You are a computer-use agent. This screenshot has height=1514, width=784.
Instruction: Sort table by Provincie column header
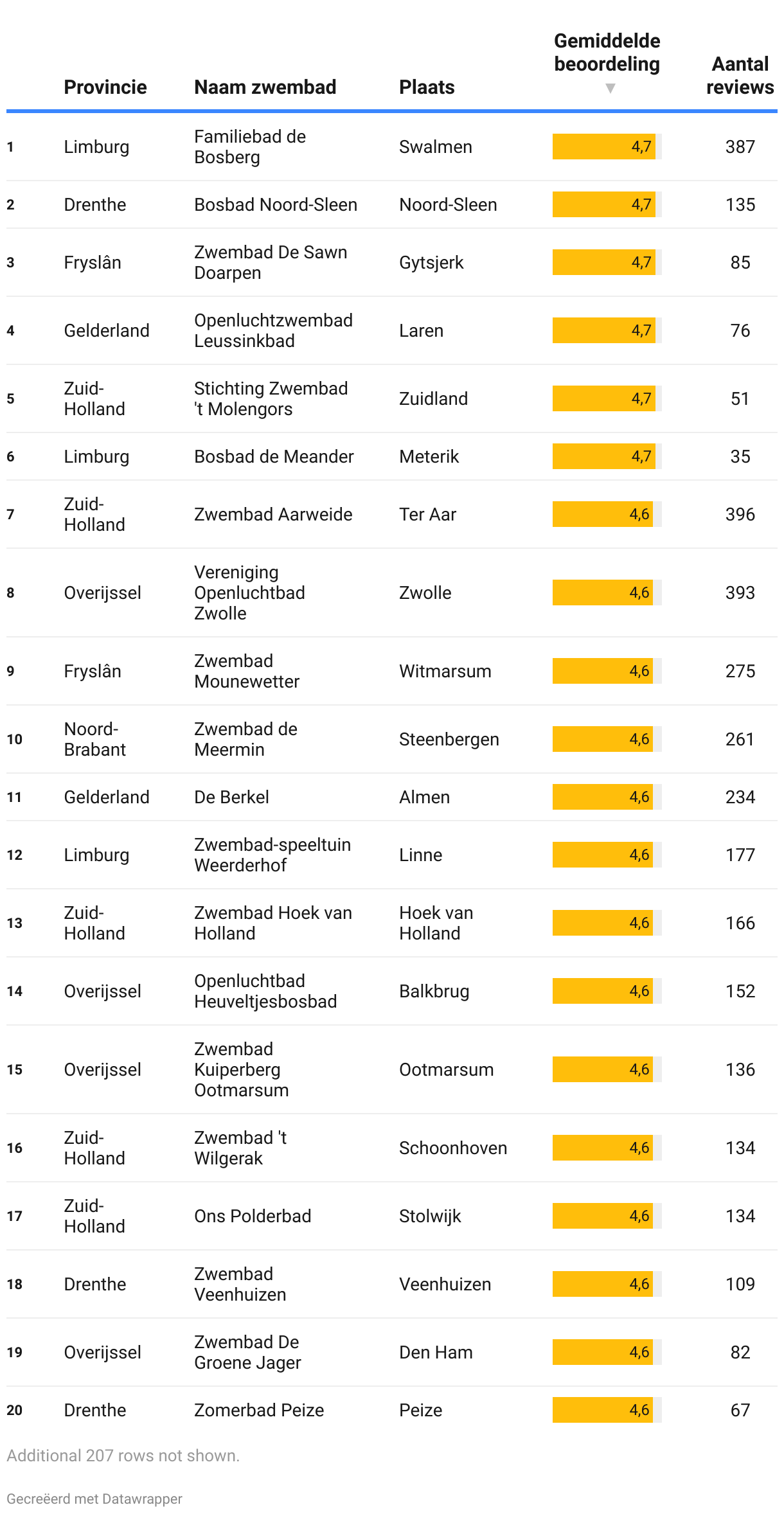tap(105, 87)
